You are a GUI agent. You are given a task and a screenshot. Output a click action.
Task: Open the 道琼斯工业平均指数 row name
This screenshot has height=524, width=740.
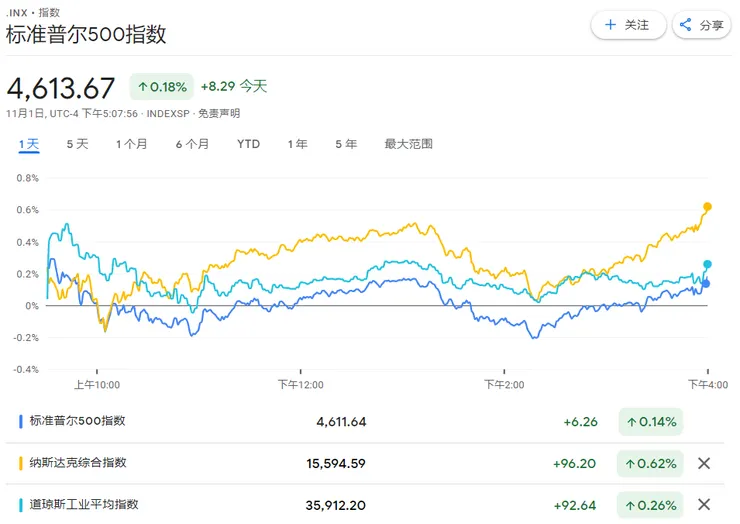[84, 504]
